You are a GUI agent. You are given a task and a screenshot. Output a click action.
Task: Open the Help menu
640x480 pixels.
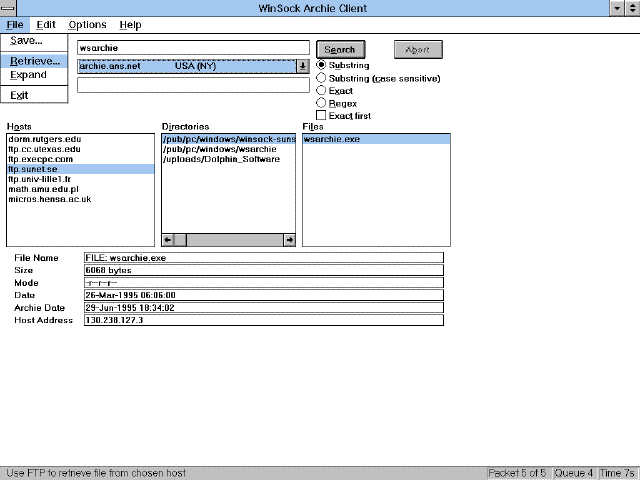point(130,25)
